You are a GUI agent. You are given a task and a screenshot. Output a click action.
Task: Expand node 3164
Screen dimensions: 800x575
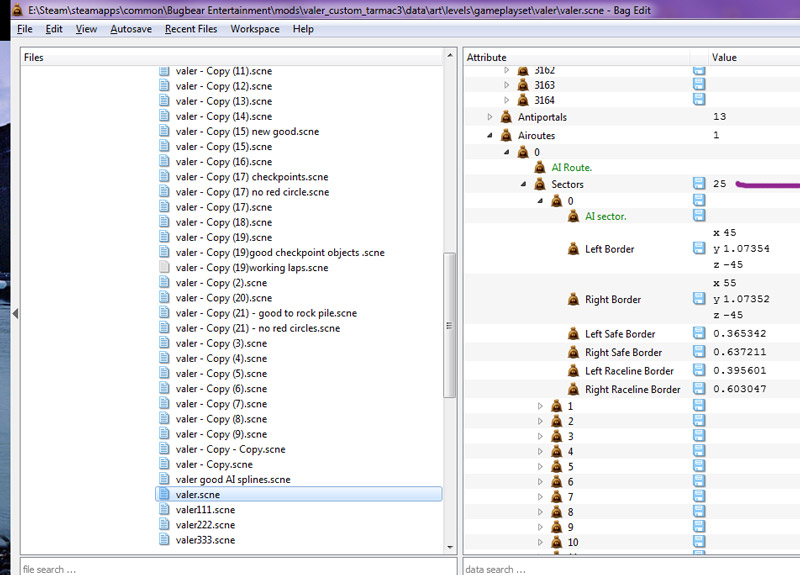pyautogui.click(x=507, y=100)
